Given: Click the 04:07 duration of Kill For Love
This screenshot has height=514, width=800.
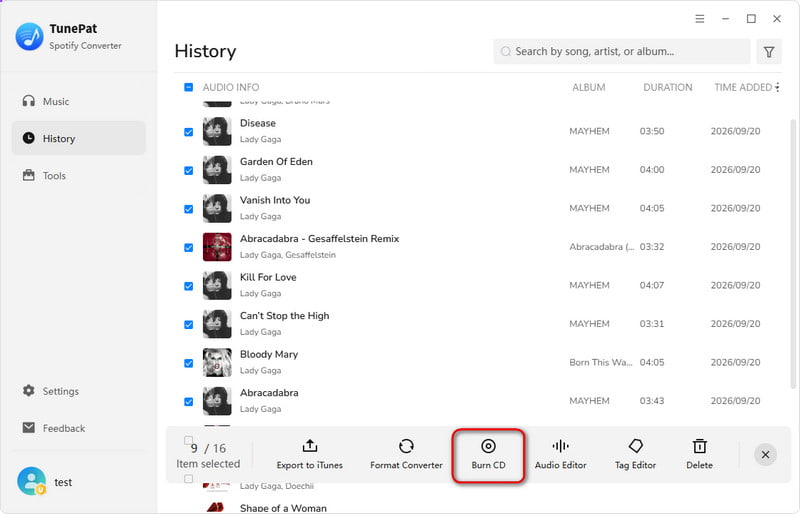Looking at the screenshot, I should point(652,285).
